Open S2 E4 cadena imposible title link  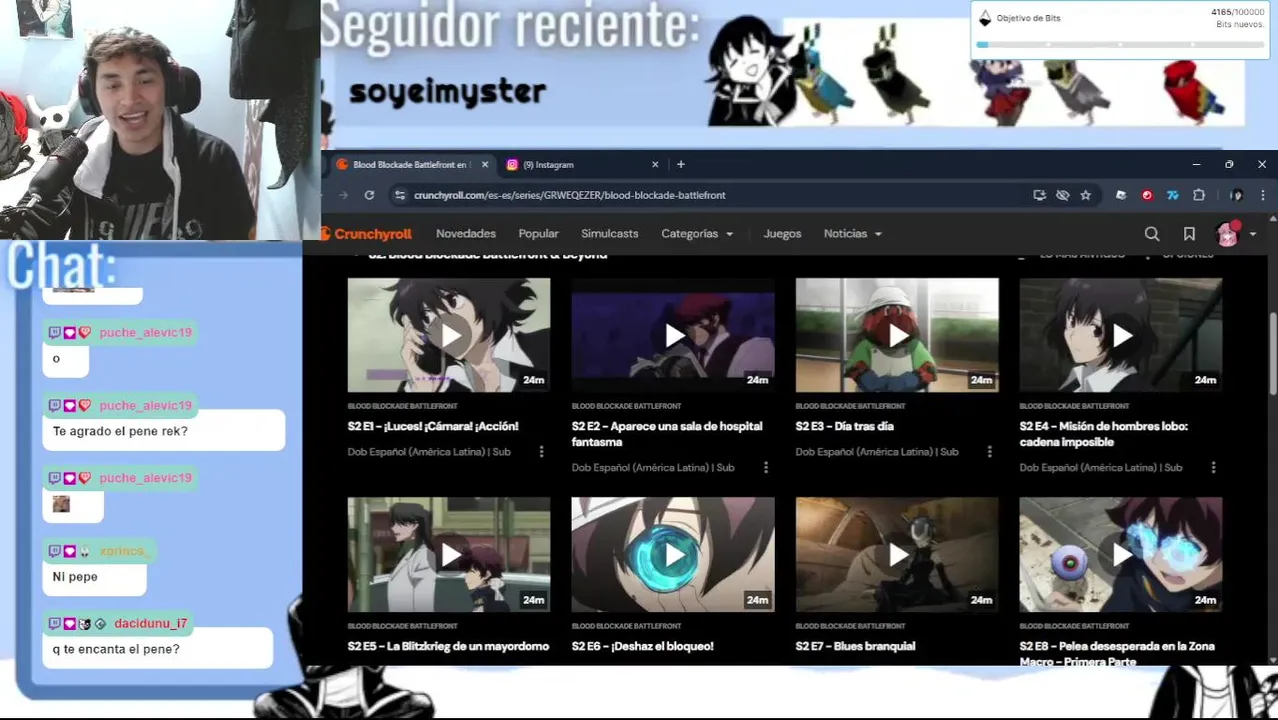[1104, 434]
